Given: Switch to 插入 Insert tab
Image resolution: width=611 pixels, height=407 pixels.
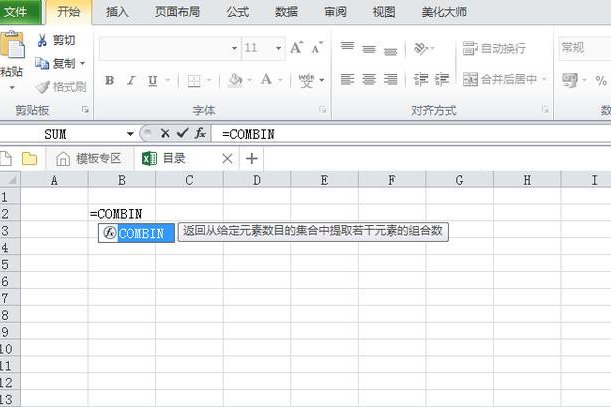Looking at the screenshot, I should (117, 12).
